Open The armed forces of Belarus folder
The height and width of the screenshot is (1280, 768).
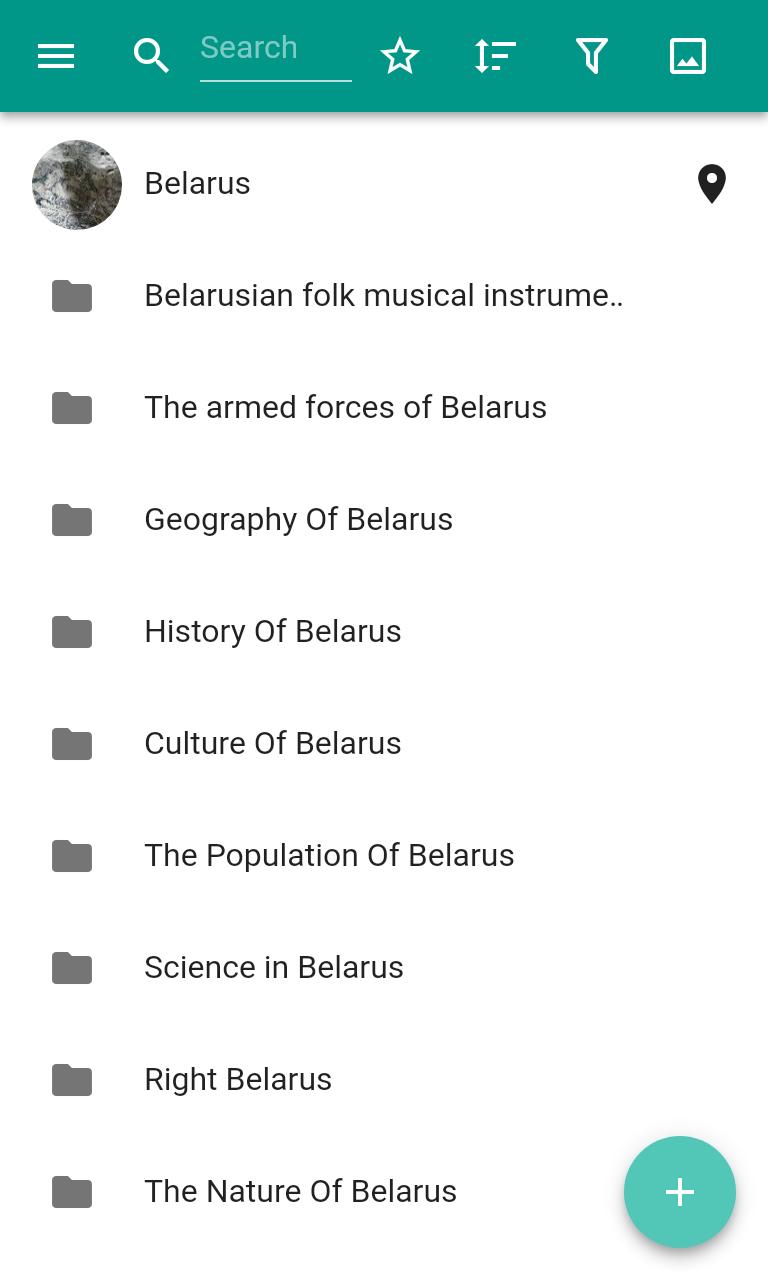pos(384,408)
